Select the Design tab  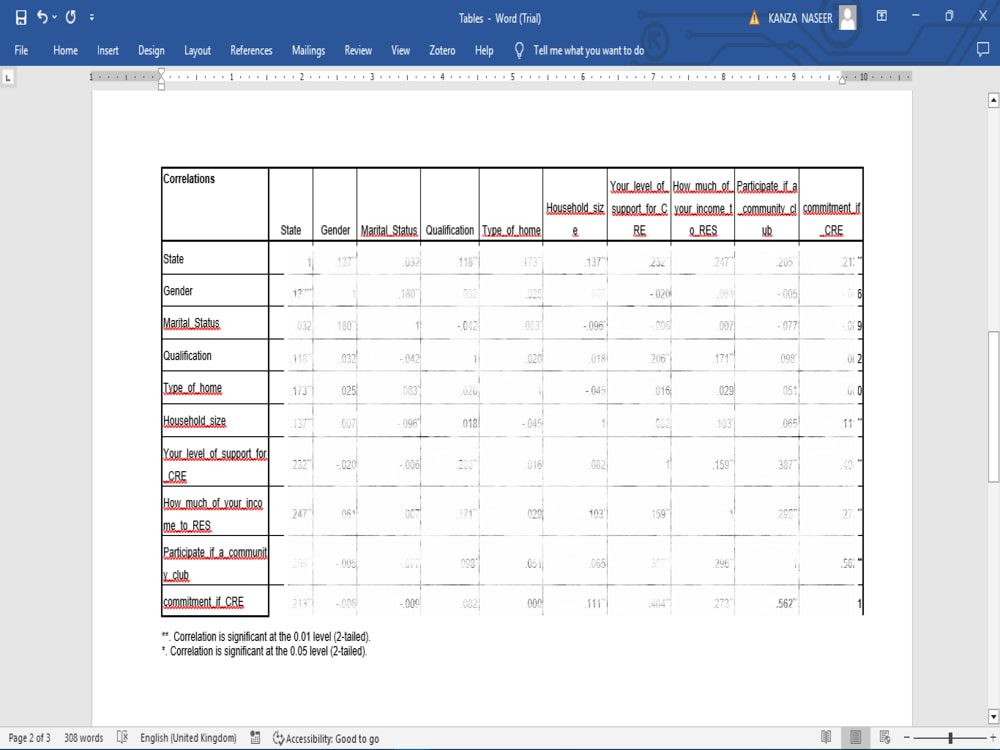151,50
